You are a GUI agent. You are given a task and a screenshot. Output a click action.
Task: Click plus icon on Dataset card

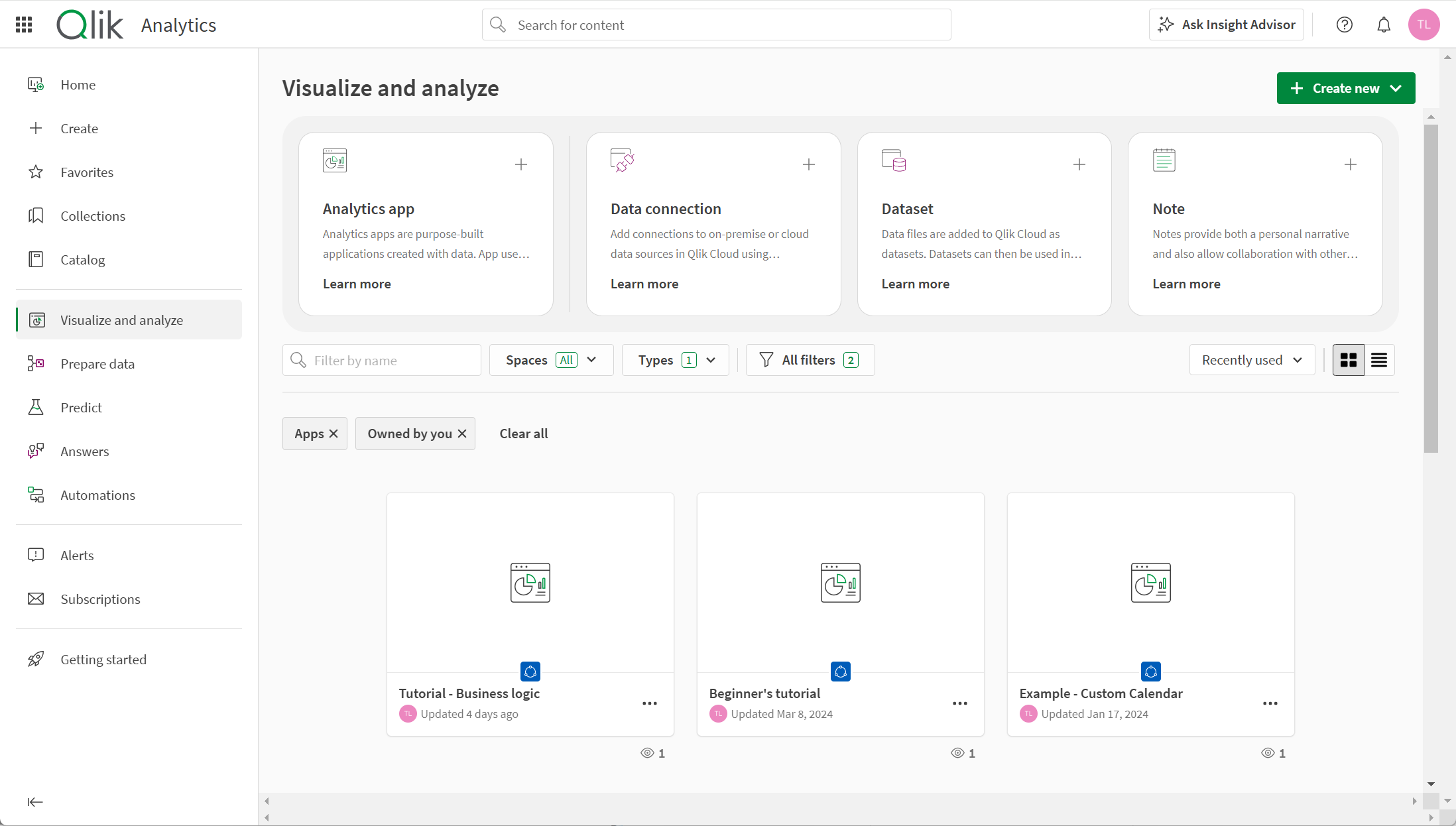1079,164
